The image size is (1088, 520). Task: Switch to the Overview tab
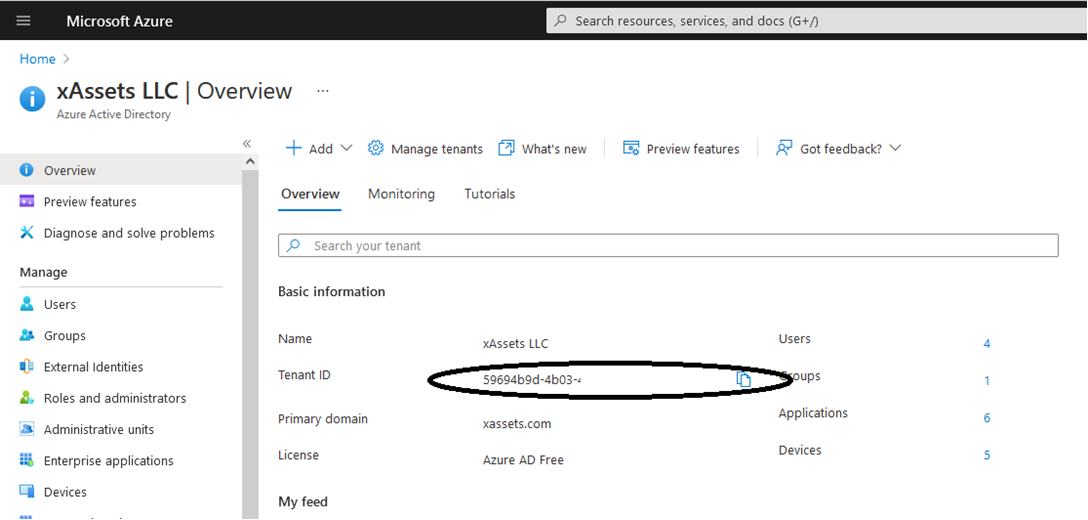click(310, 194)
